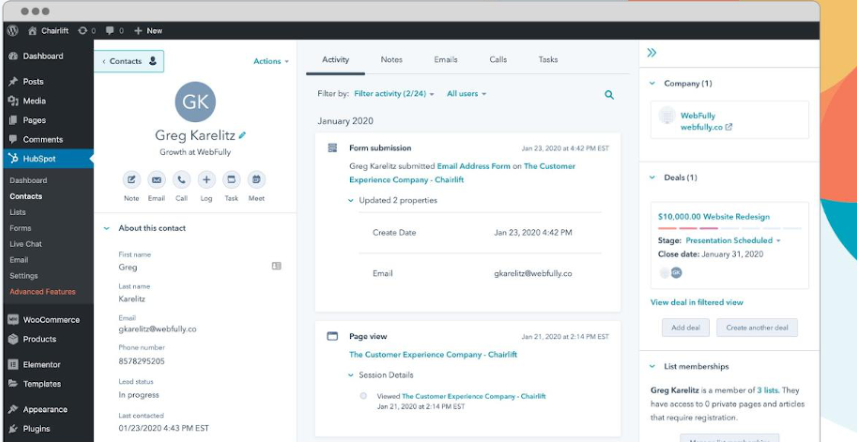Viewport: 857px width, 446px height.
Task: Click the GK contact avatar
Action: point(195,102)
